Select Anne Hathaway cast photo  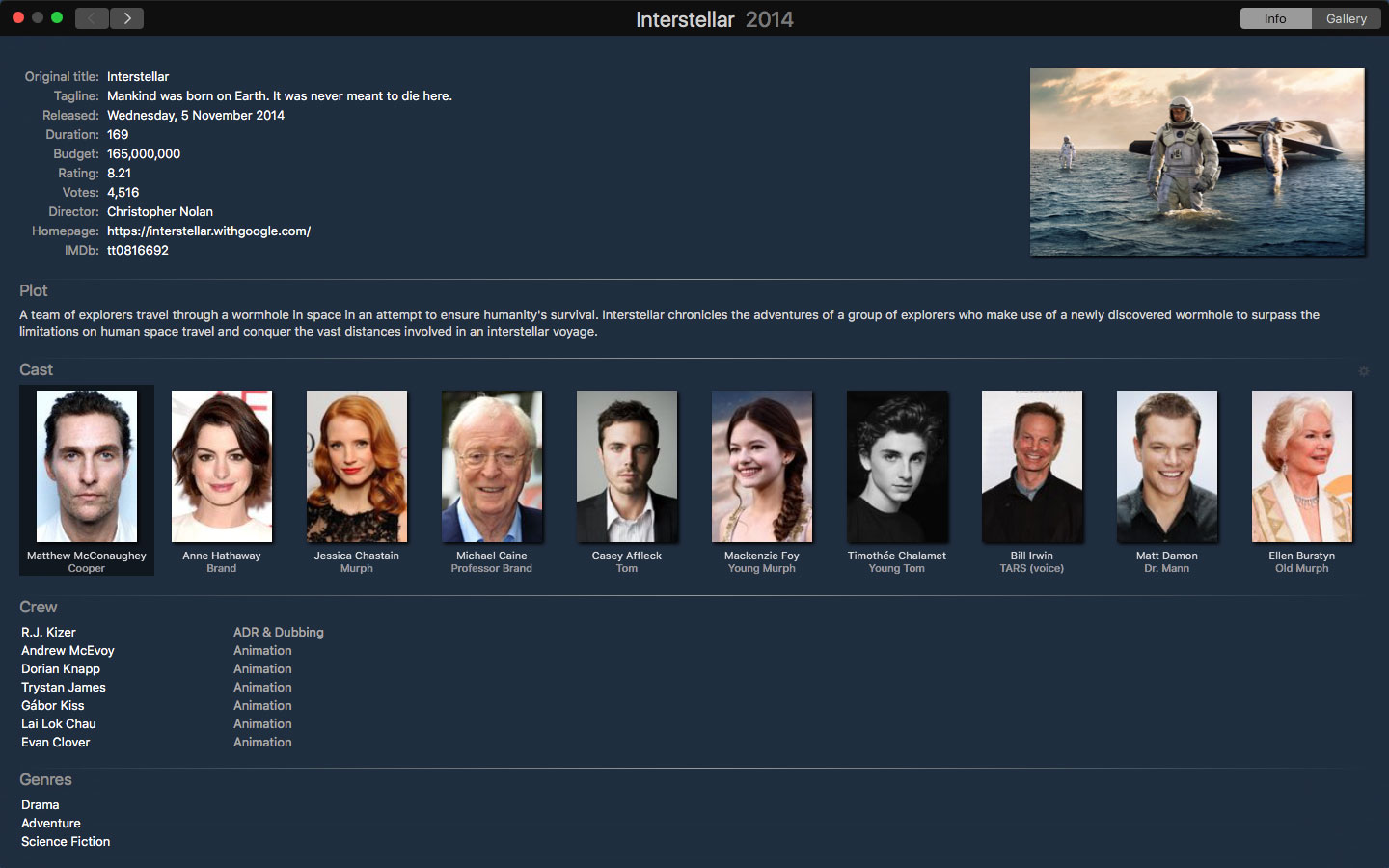click(222, 466)
